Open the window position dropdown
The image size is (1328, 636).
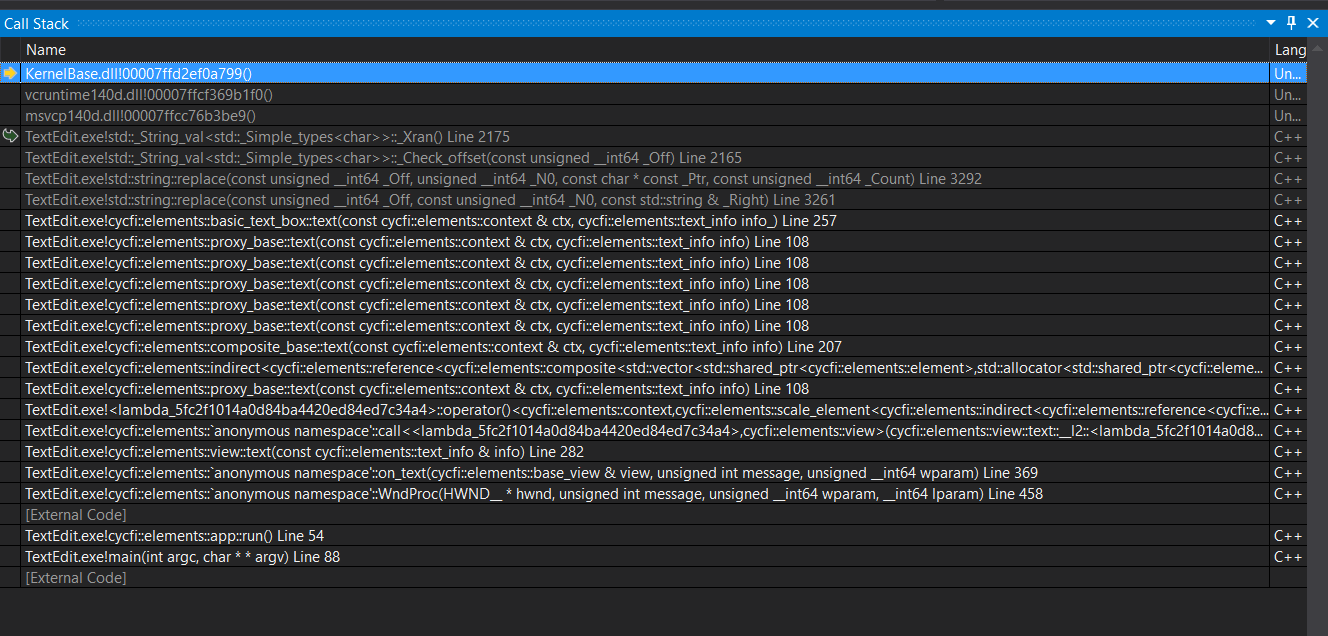[x=1271, y=23]
